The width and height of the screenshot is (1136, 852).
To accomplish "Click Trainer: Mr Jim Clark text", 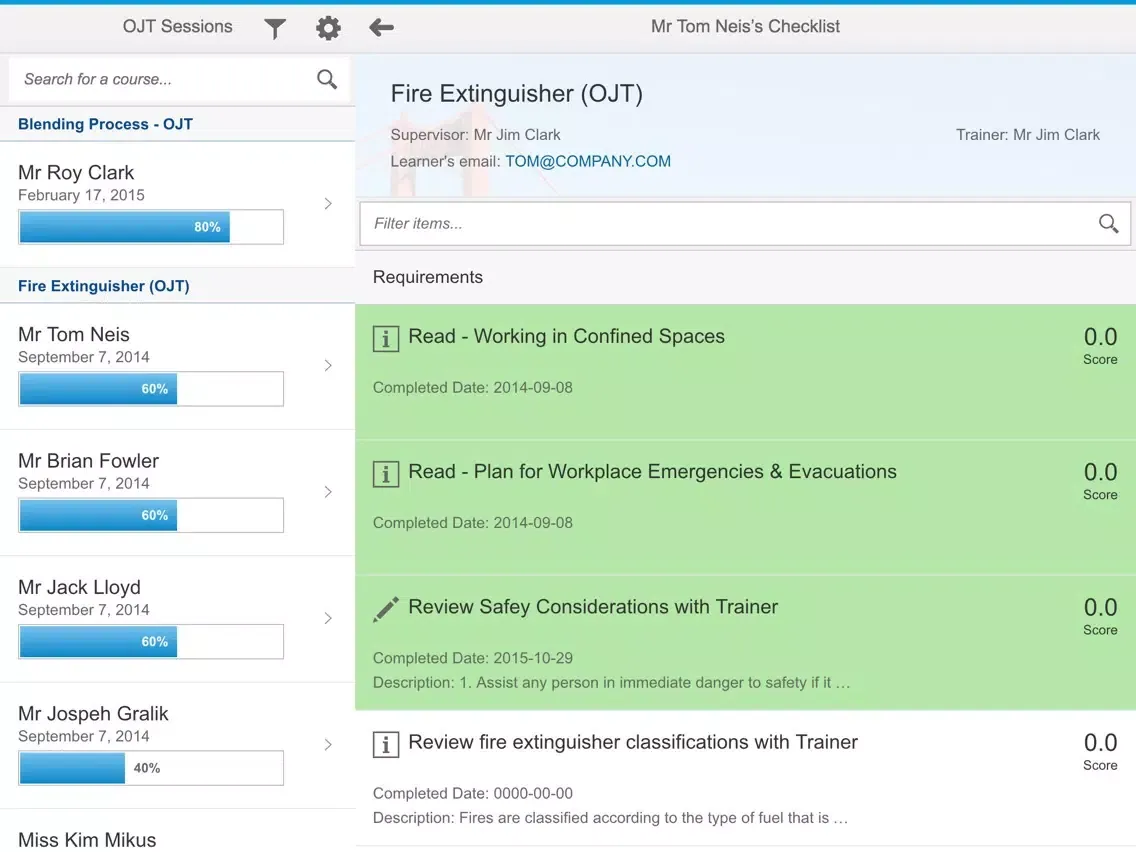I will click(1027, 135).
